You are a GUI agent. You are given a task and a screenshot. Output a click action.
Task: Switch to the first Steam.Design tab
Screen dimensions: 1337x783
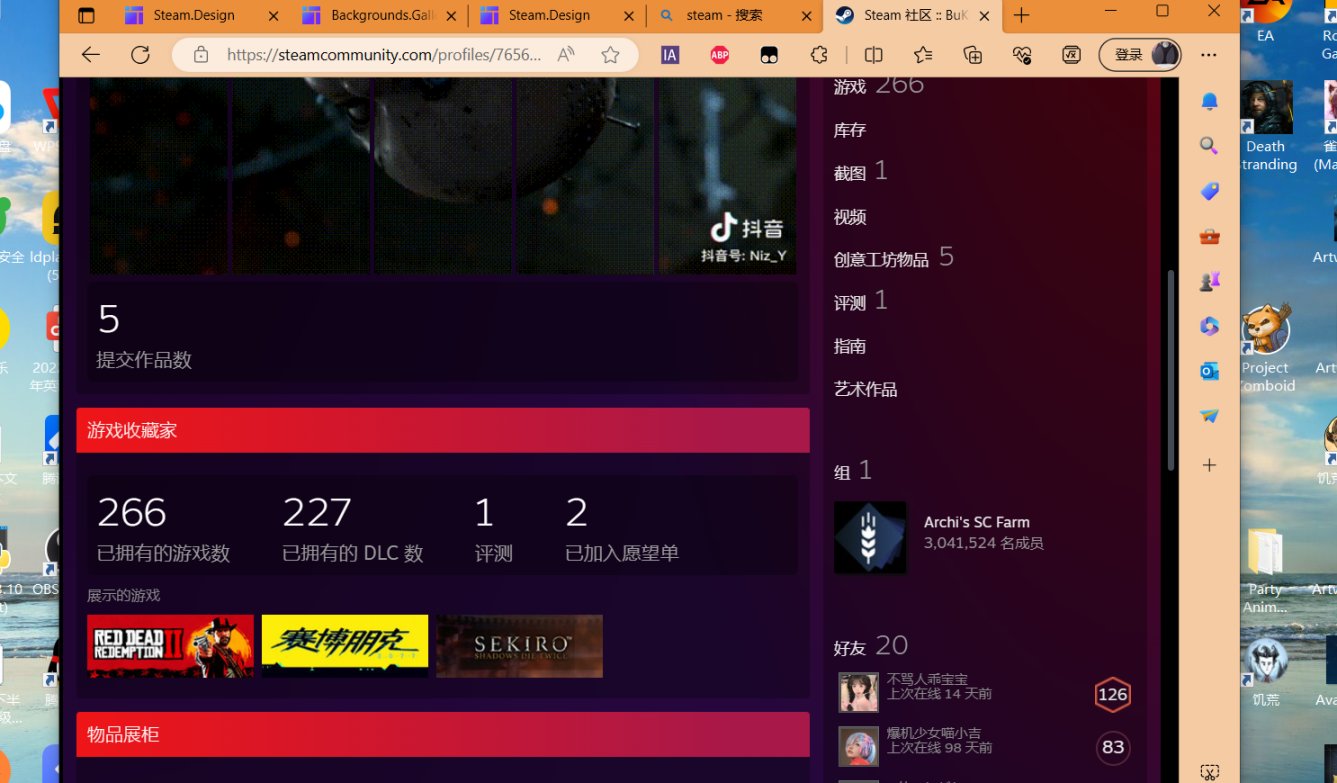[200, 15]
